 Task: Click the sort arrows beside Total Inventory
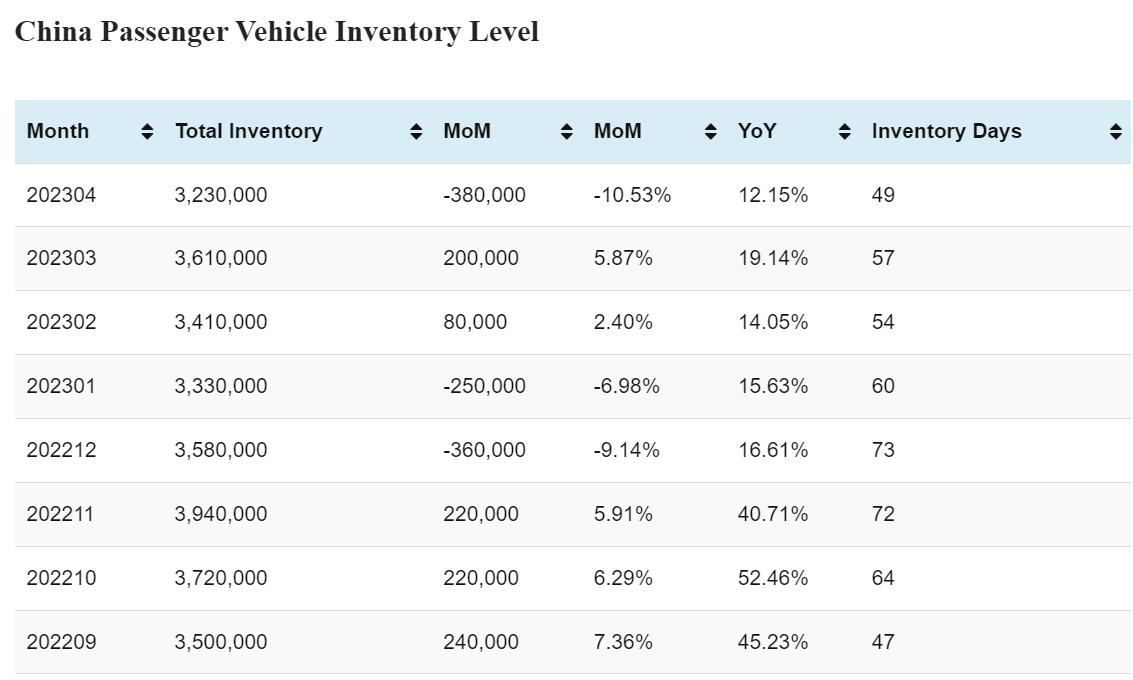[416, 131]
